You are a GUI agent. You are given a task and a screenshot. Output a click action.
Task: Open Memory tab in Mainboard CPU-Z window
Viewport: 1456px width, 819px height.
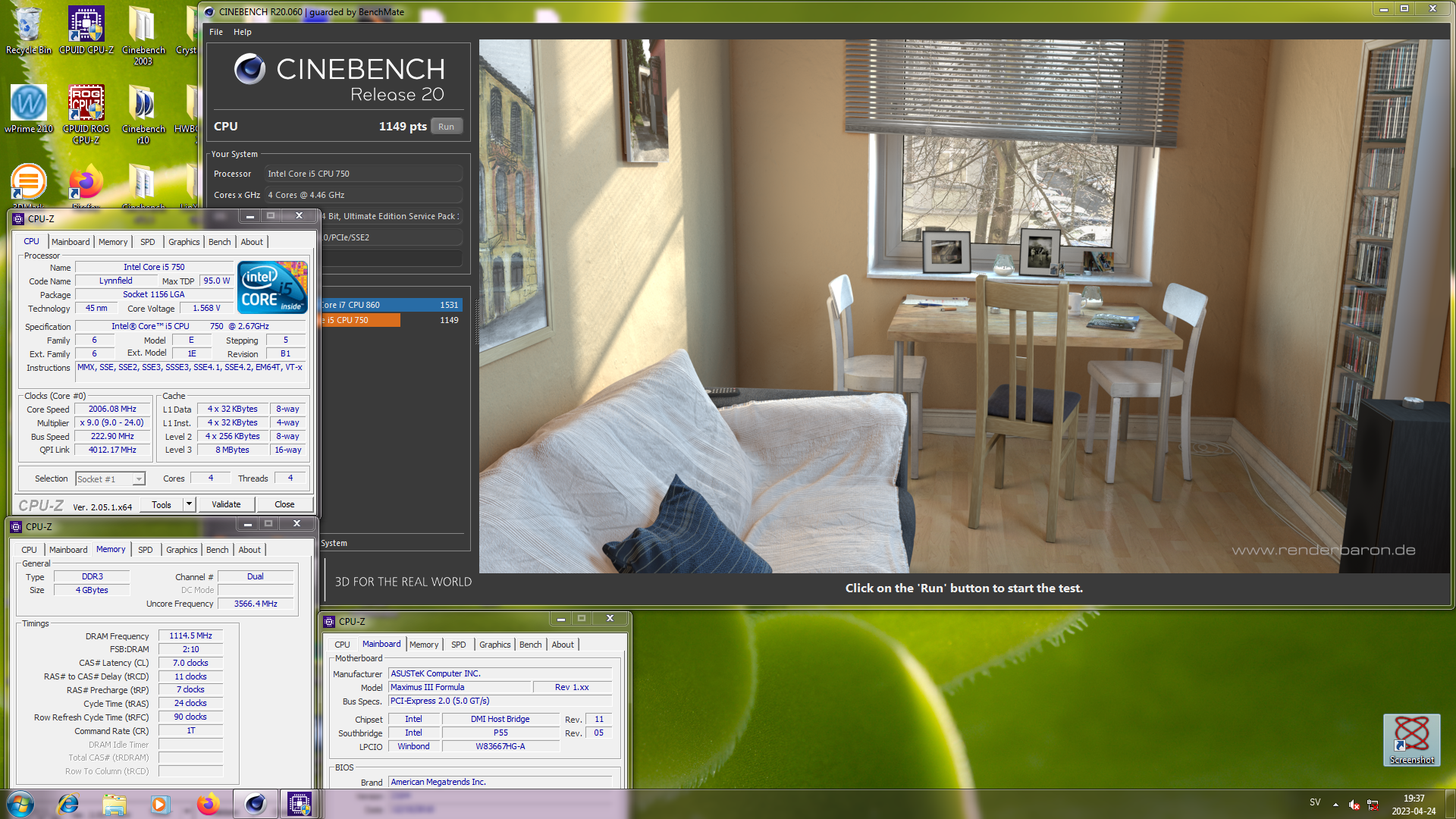[x=424, y=645]
